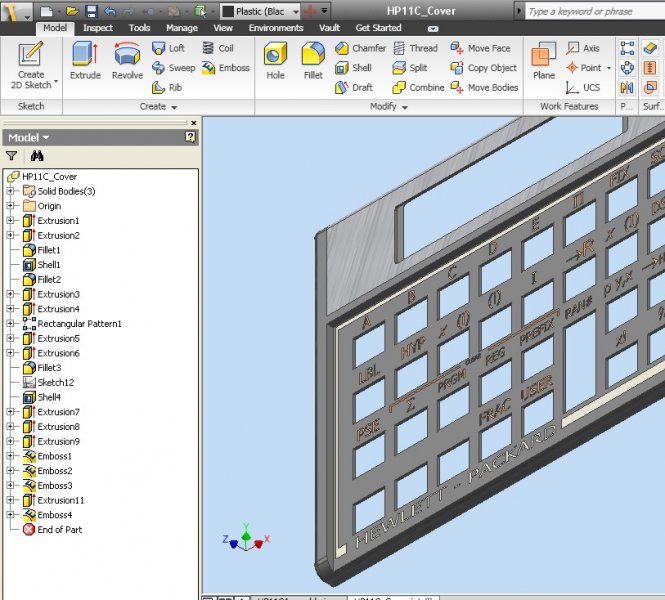The height and width of the screenshot is (600, 665).
Task: Open the Point tool dropdown arrow
Action: [x=609, y=68]
